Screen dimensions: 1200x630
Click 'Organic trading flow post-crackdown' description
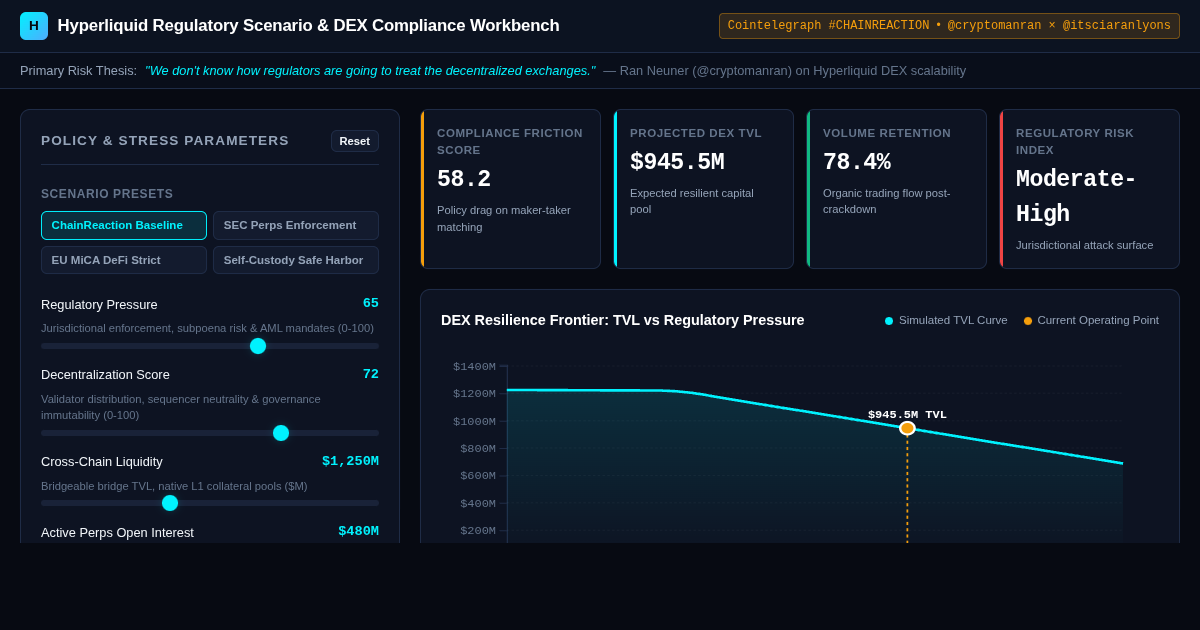887,201
